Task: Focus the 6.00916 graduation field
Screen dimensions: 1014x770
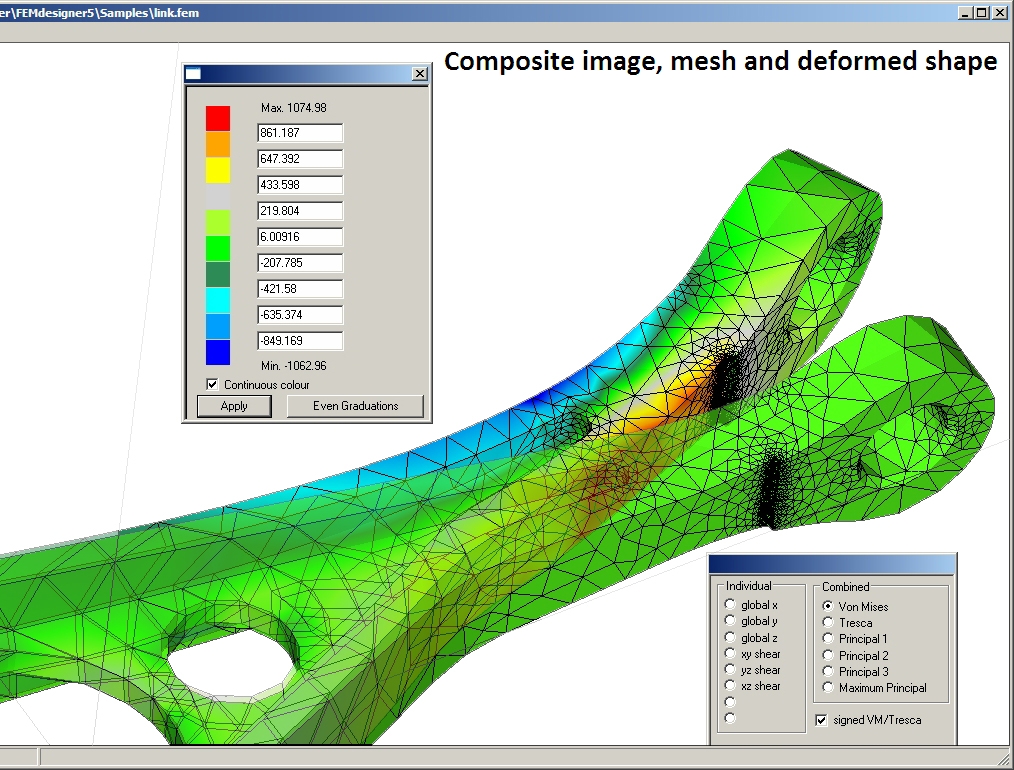Action: (299, 237)
